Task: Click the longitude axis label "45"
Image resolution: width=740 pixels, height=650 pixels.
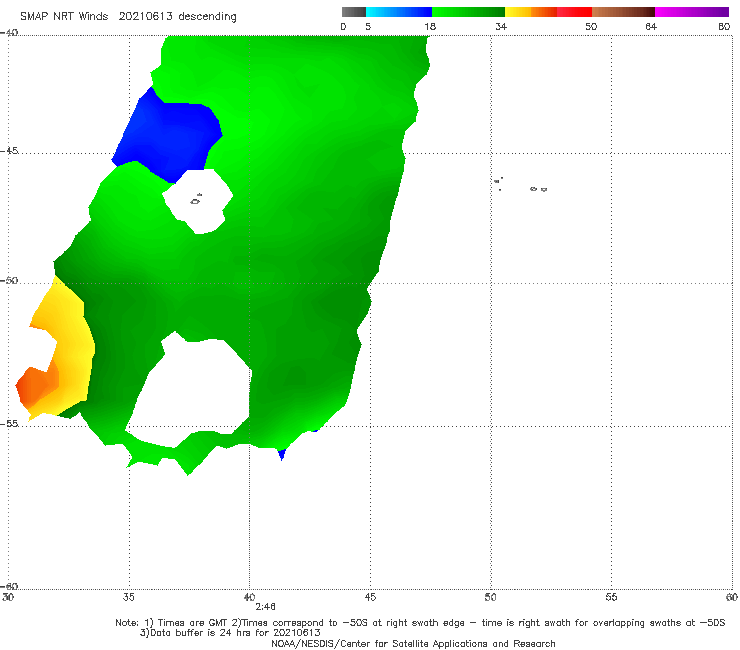Action: point(370,597)
